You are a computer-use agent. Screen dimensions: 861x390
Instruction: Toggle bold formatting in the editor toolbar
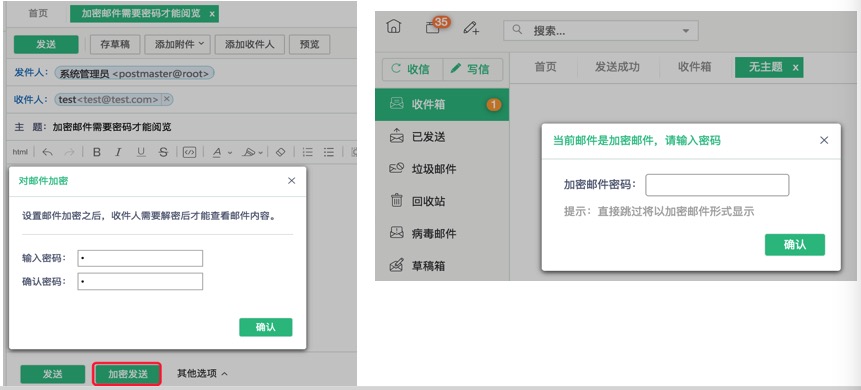pos(97,152)
